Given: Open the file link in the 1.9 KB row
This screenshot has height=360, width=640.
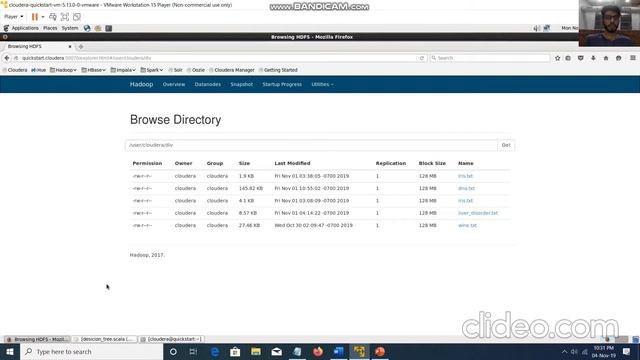Looking at the screenshot, I should coord(465,176).
